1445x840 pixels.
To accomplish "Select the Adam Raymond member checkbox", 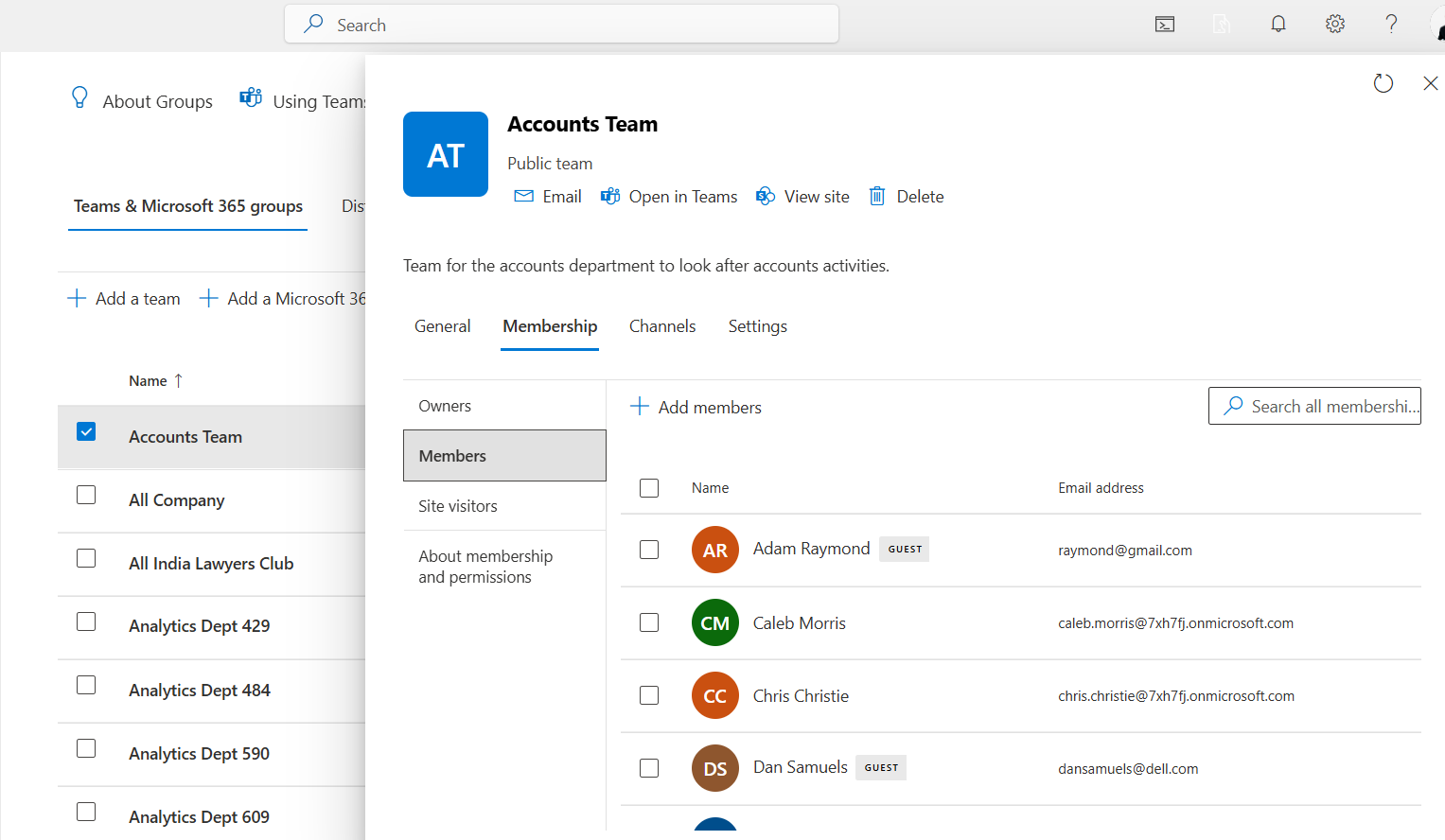I will click(x=649, y=550).
